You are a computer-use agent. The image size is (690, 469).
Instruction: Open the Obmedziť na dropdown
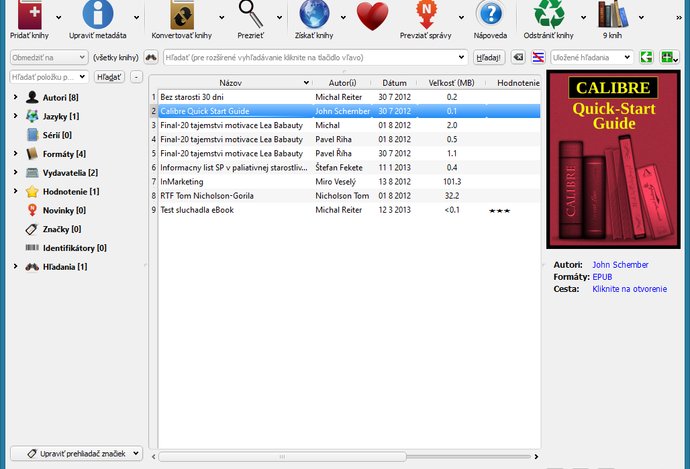[x=49, y=57]
